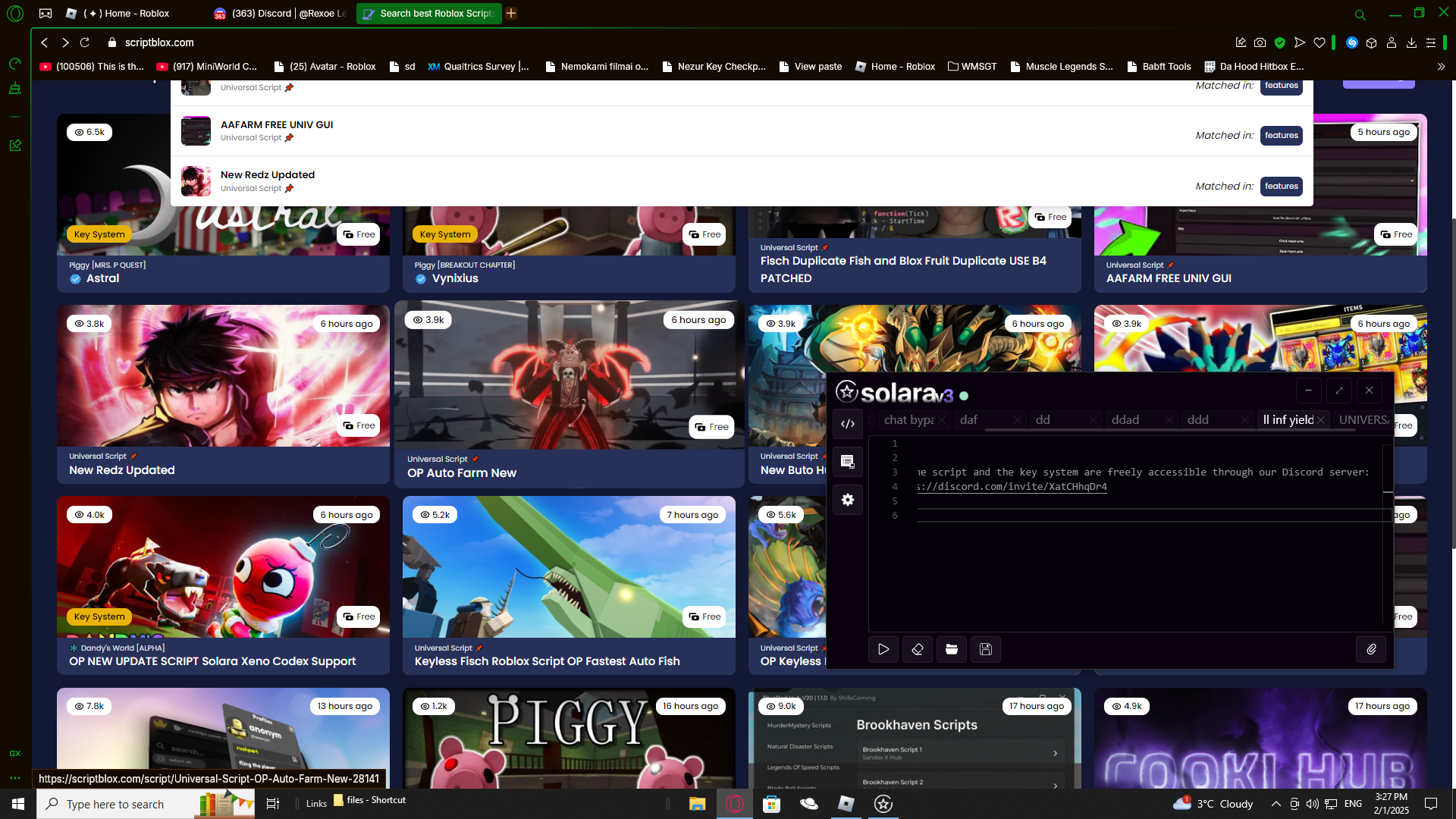Switch to the 'ddad' script tab
The image size is (1456, 819).
pos(1125,420)
